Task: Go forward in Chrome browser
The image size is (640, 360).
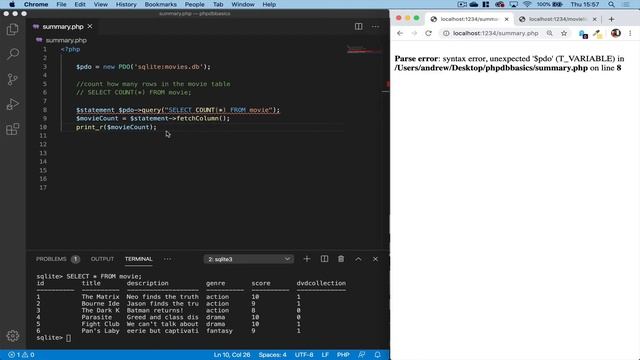Action: [414, 33]
